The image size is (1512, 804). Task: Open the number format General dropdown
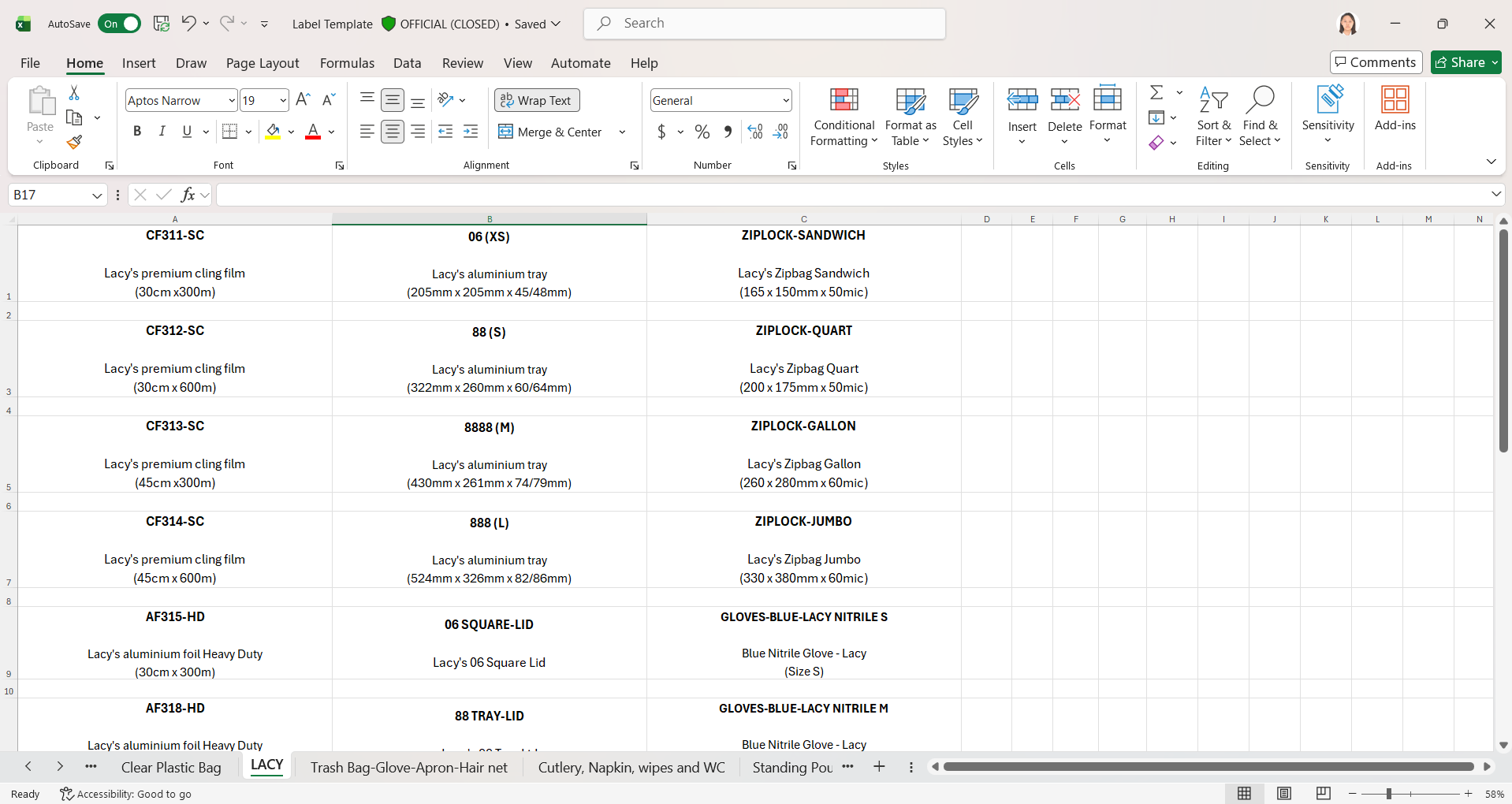point(786,100)
